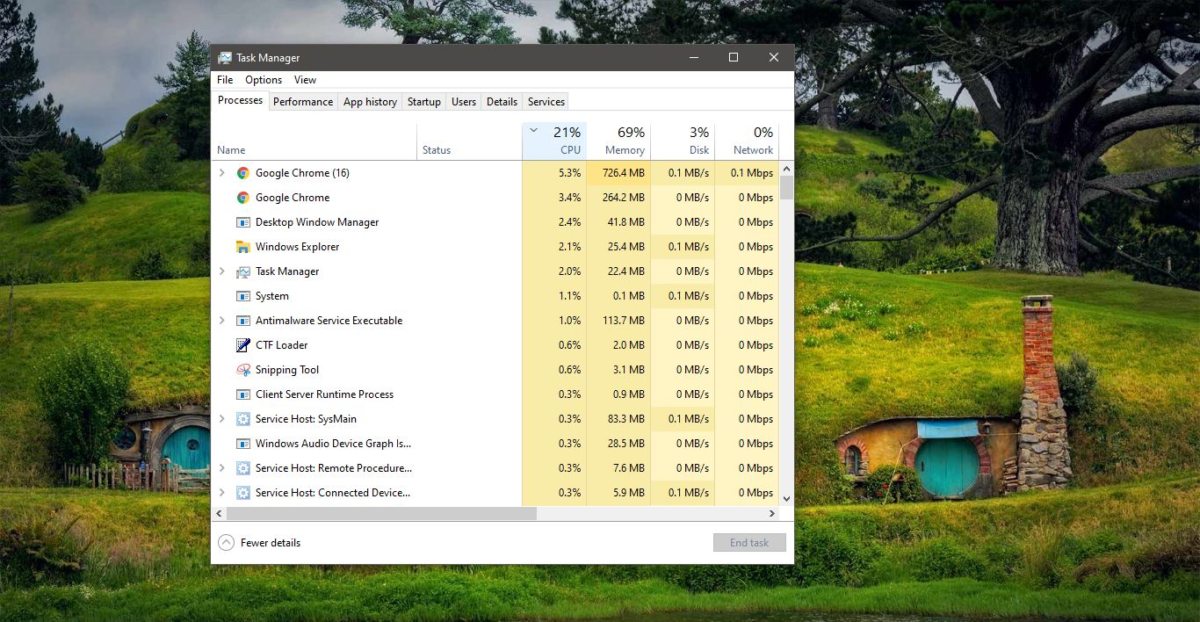
Task: Click the System process icon
Action: coord(242,295)
